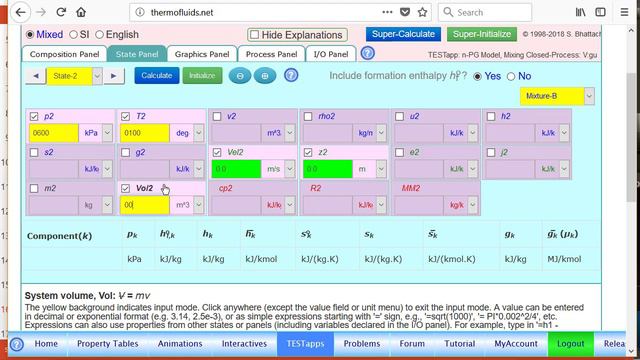Open the Firefox hamburger menu
The height and width of the screenshot is (360, 640).
624,12
